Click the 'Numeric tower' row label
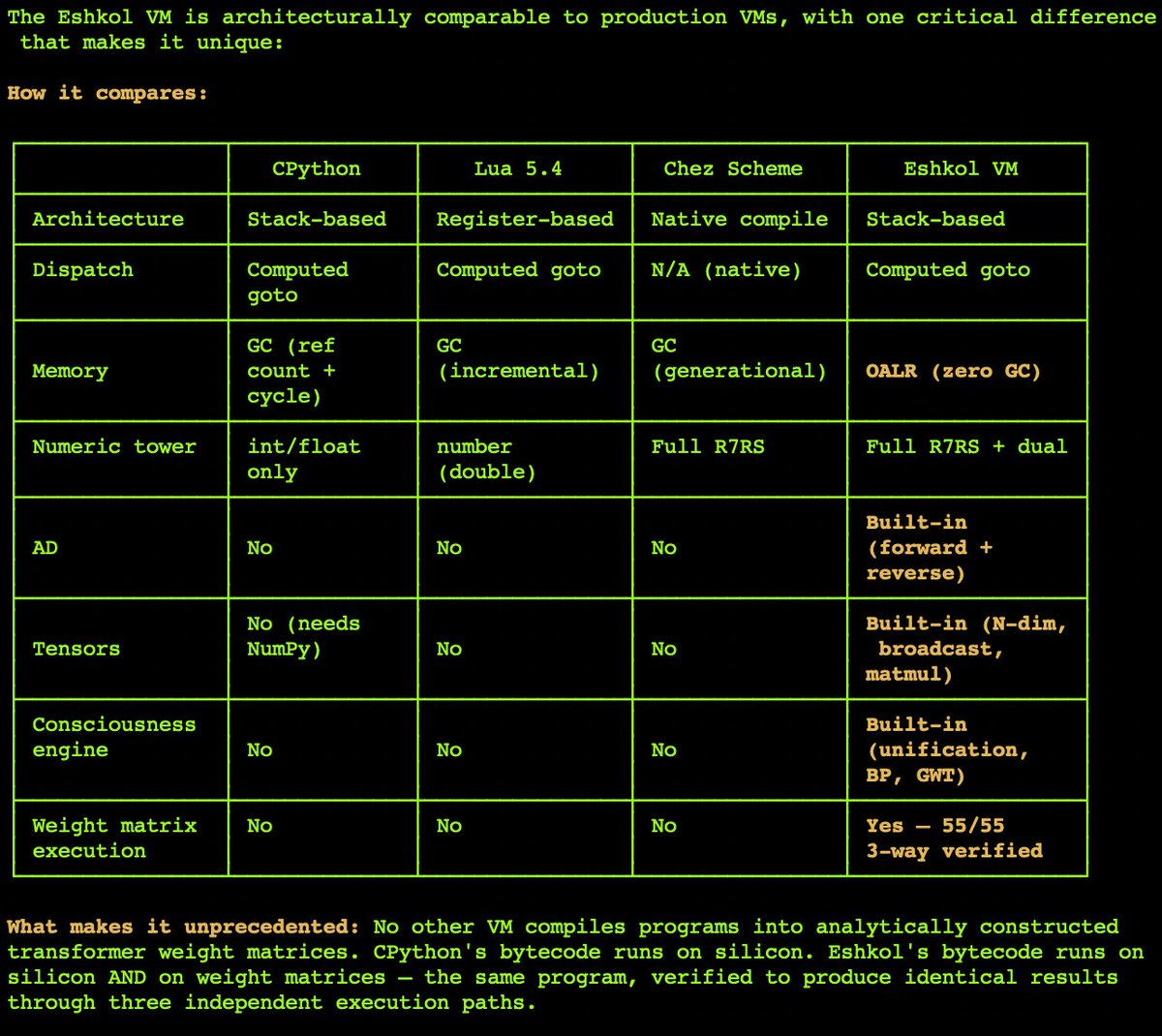Screen dimensions: 1162x1036 pyautogui.click(x=114, y=446)
